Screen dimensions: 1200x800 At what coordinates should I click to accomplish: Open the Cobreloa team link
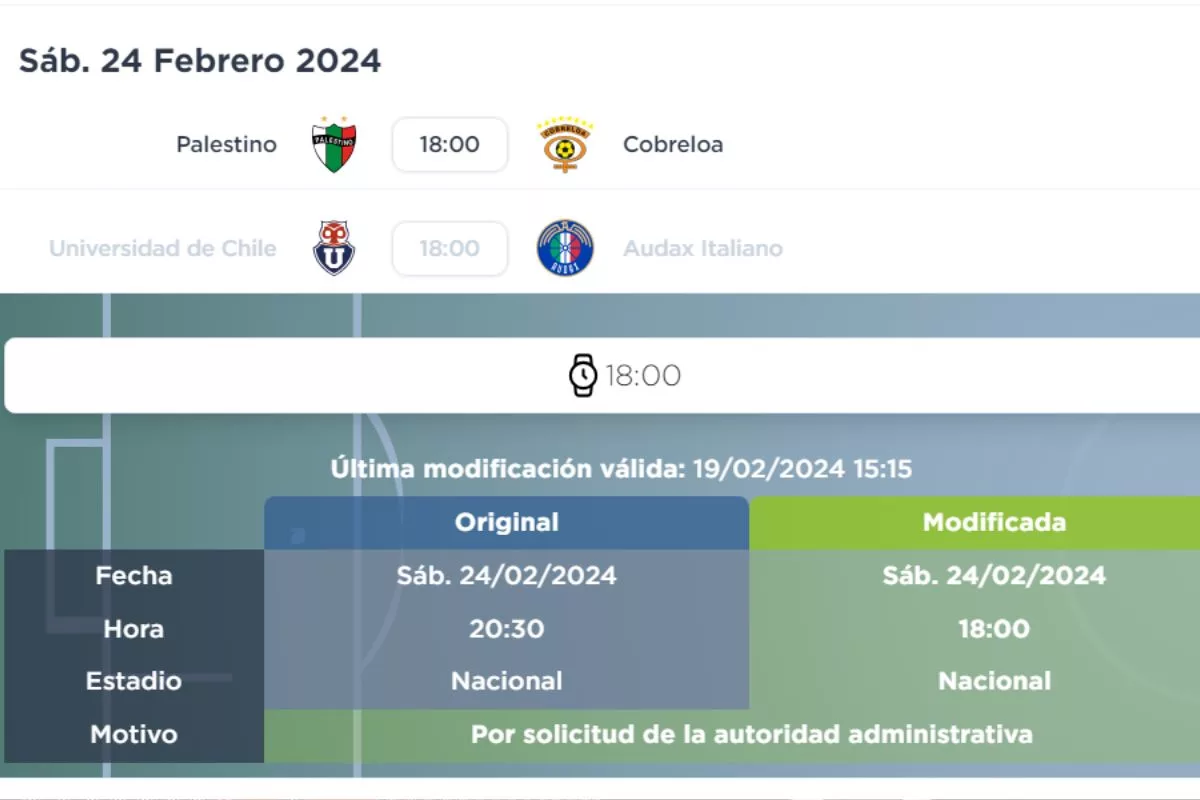673,145
